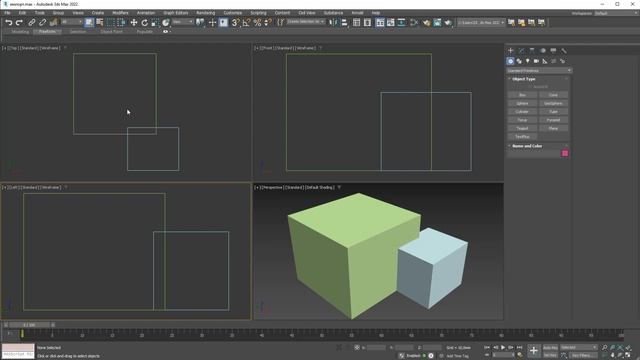Activate the Select and Rotate tool
The height and width of the screenshot is (360, 640).
click(144, 22)
